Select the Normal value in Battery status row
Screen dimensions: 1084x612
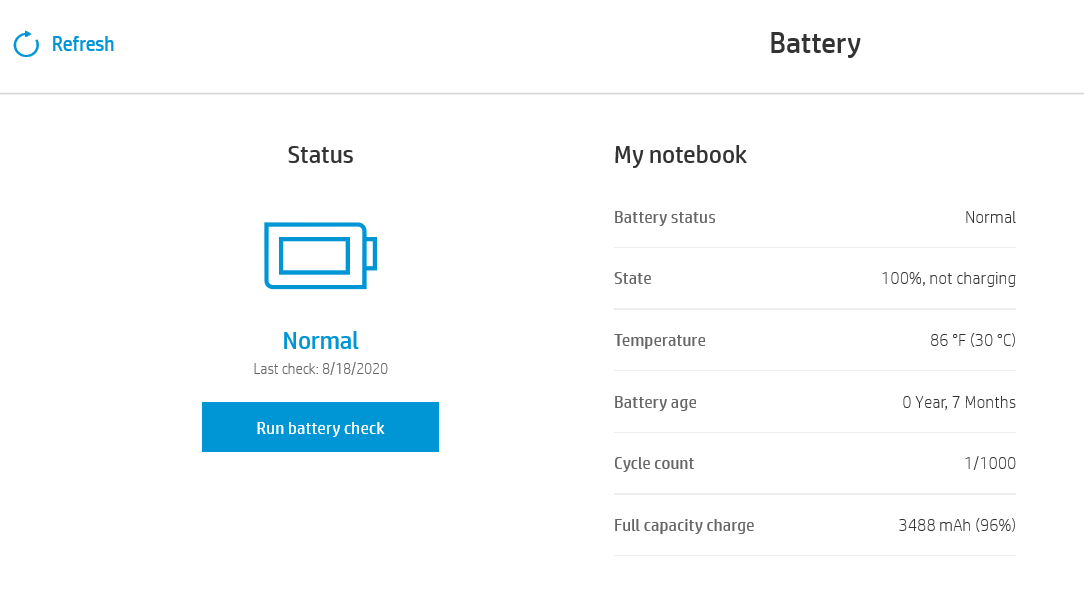990,217
